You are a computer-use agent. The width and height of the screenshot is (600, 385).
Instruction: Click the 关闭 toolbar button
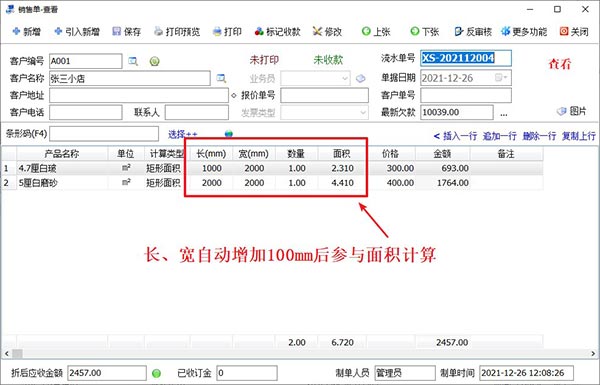click(x=574, y=32)
